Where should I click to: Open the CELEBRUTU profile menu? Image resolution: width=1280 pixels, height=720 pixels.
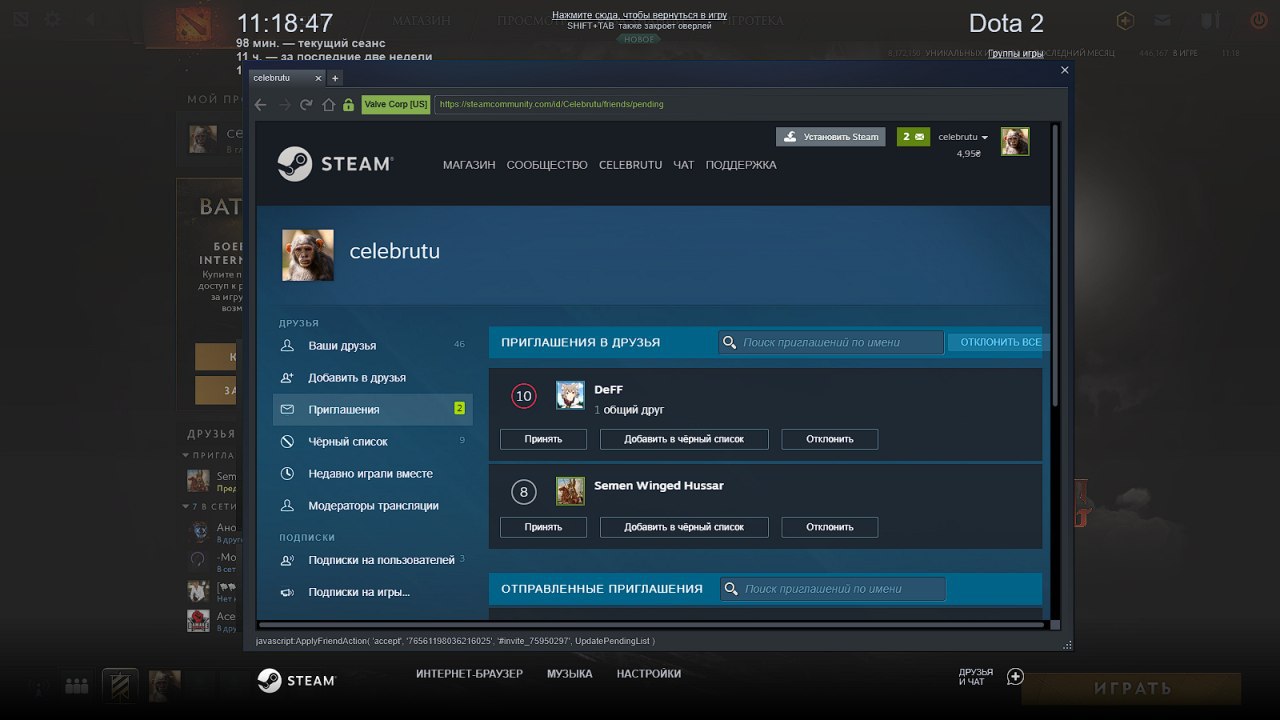(630, 165)
